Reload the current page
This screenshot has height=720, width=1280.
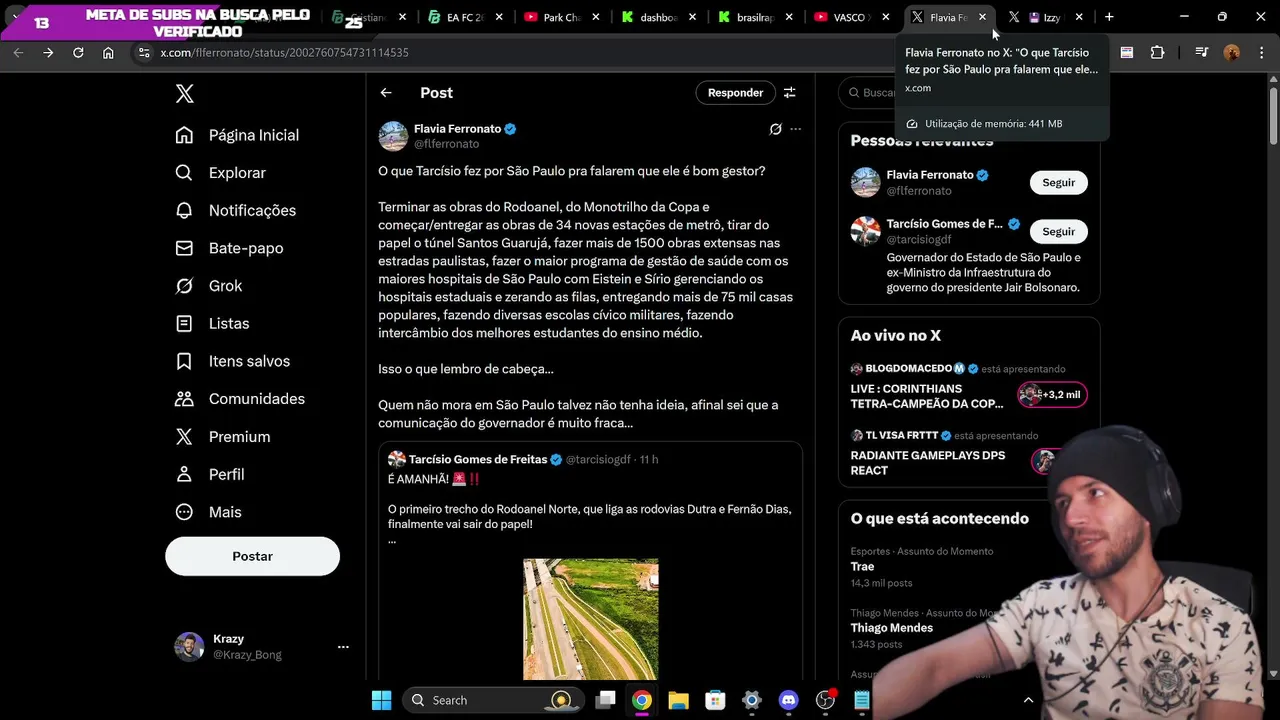[78, 53]
